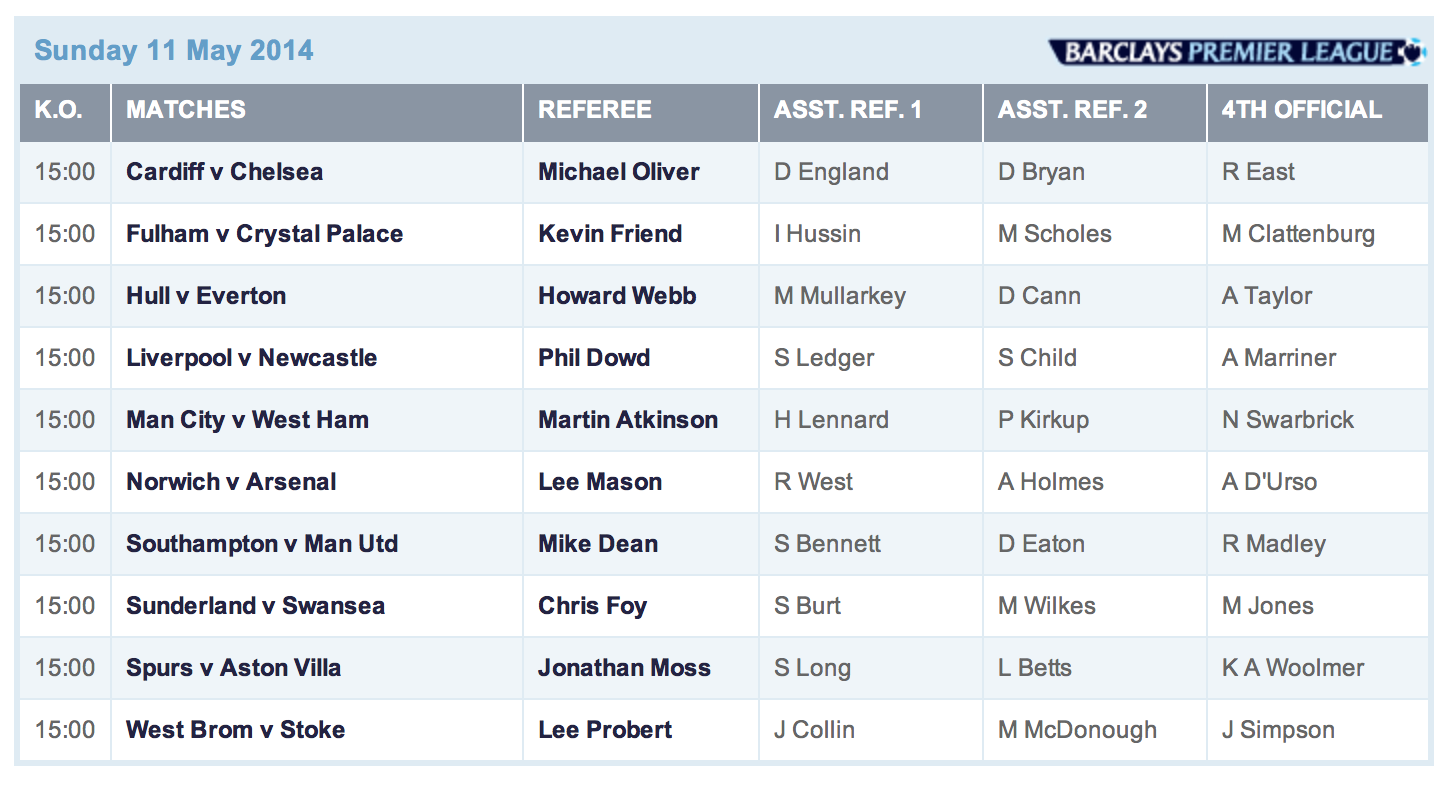Open the Fulham v Crystal Palace fixture
Viewport: 1450px width, 798px height.
265,234
